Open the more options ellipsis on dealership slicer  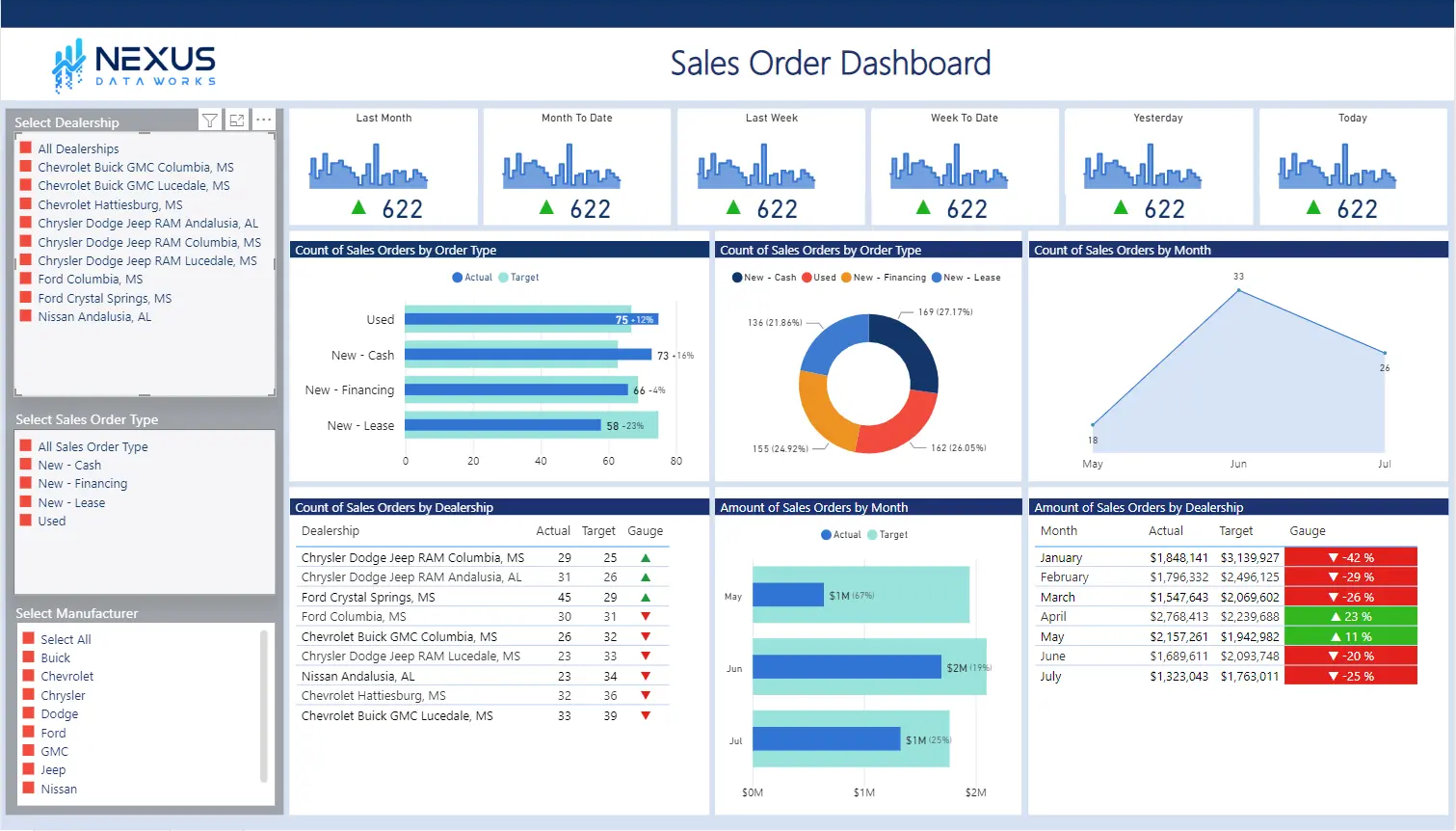(x=263, y=121)
